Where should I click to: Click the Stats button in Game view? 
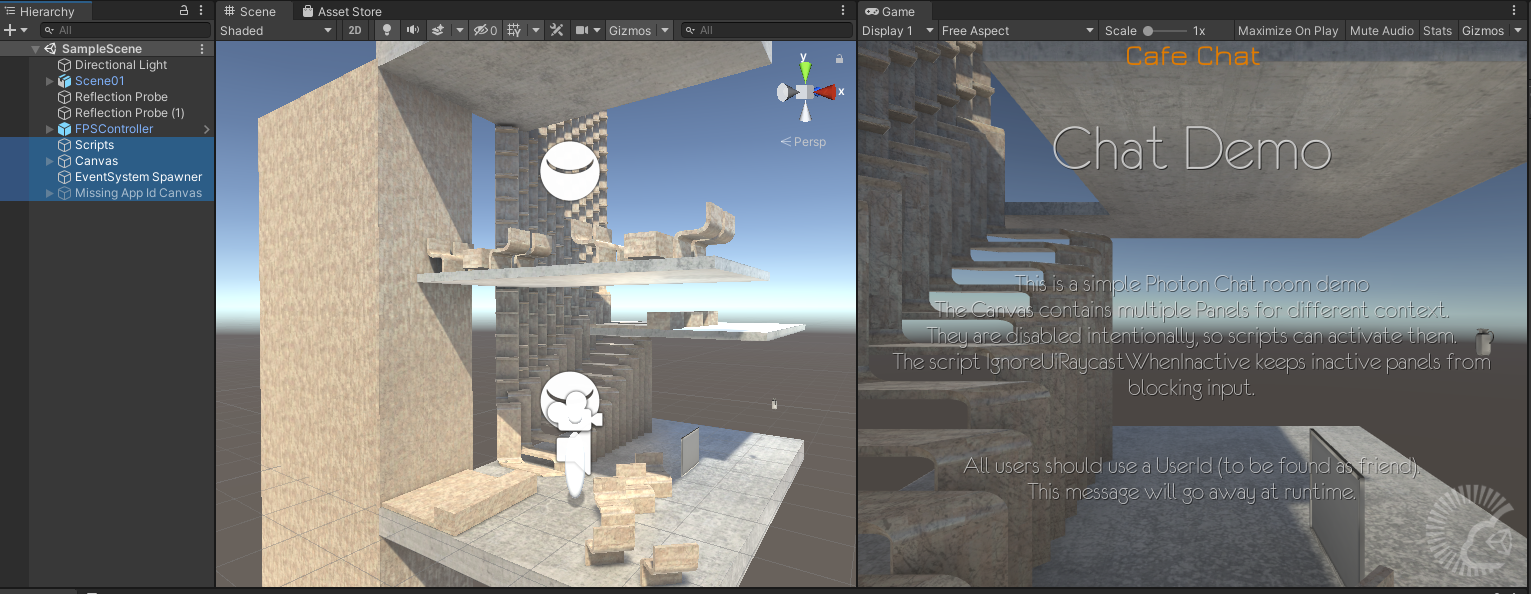1437,30
